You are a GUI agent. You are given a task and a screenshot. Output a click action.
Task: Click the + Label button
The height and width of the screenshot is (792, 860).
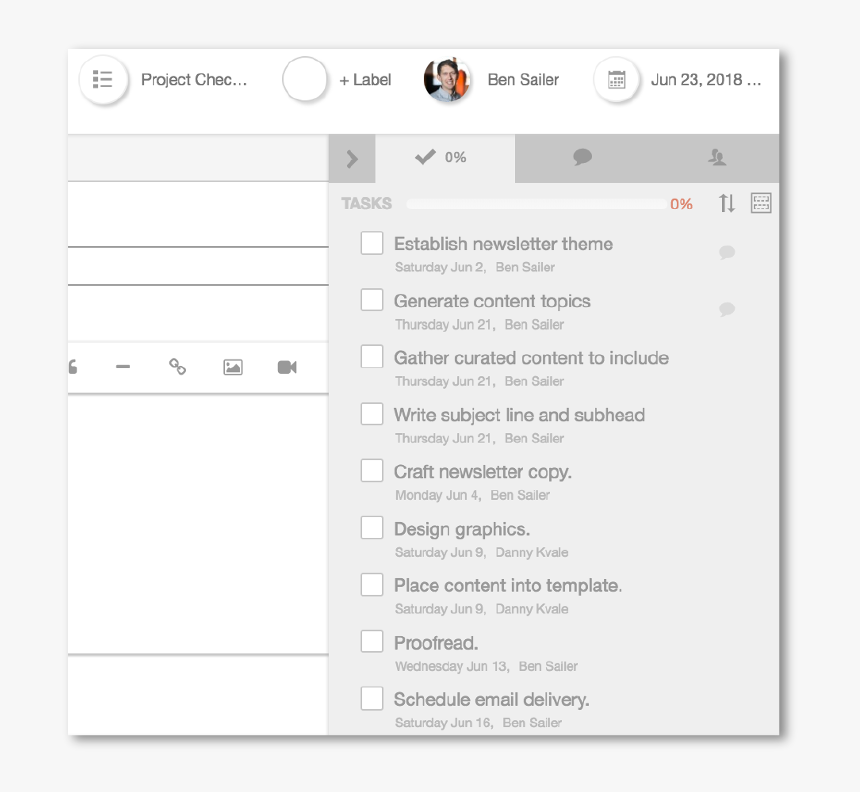coord(365,80)
